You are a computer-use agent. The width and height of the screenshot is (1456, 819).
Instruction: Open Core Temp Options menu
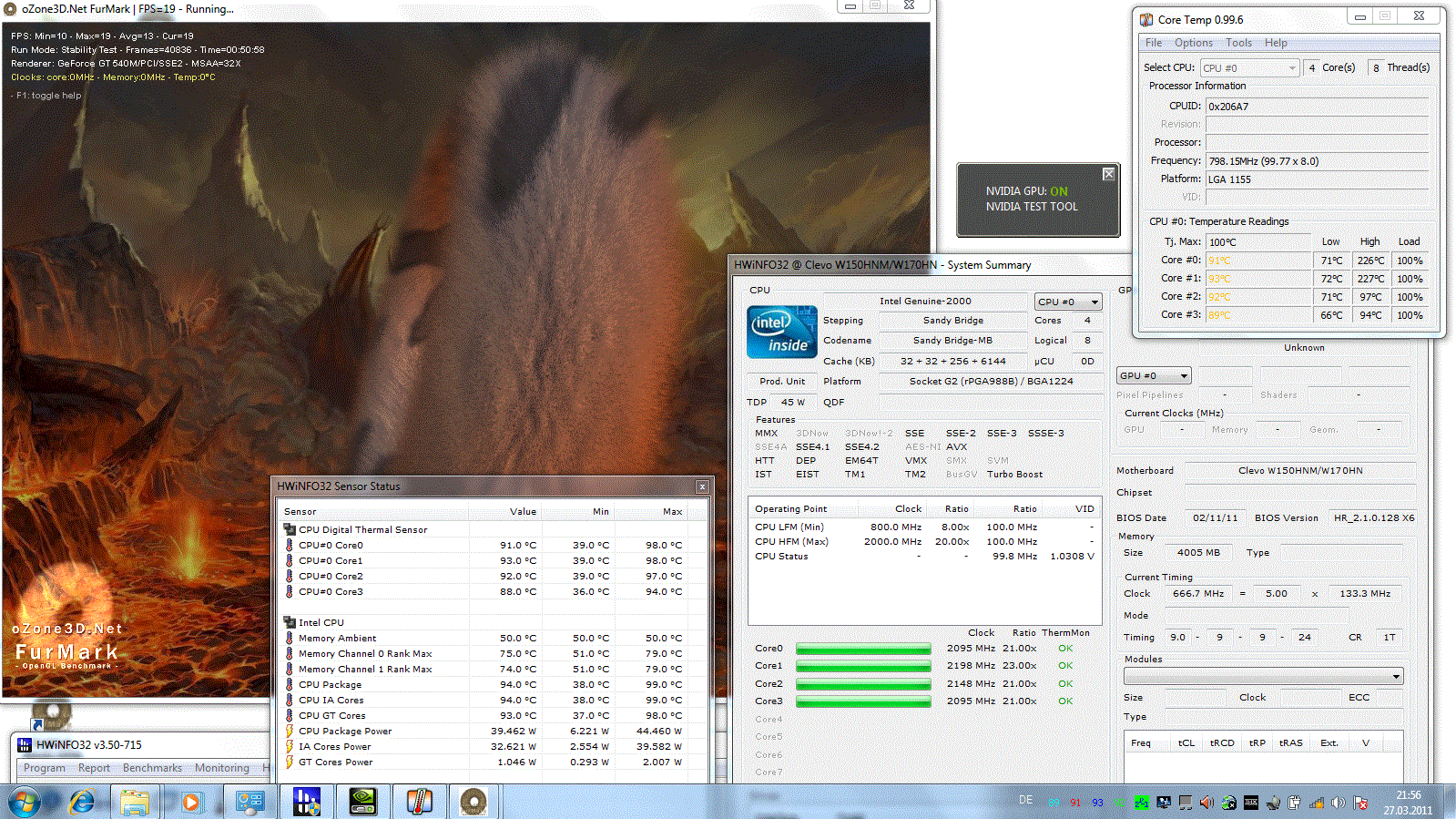pyautogui.click(x=1194, y=43)
